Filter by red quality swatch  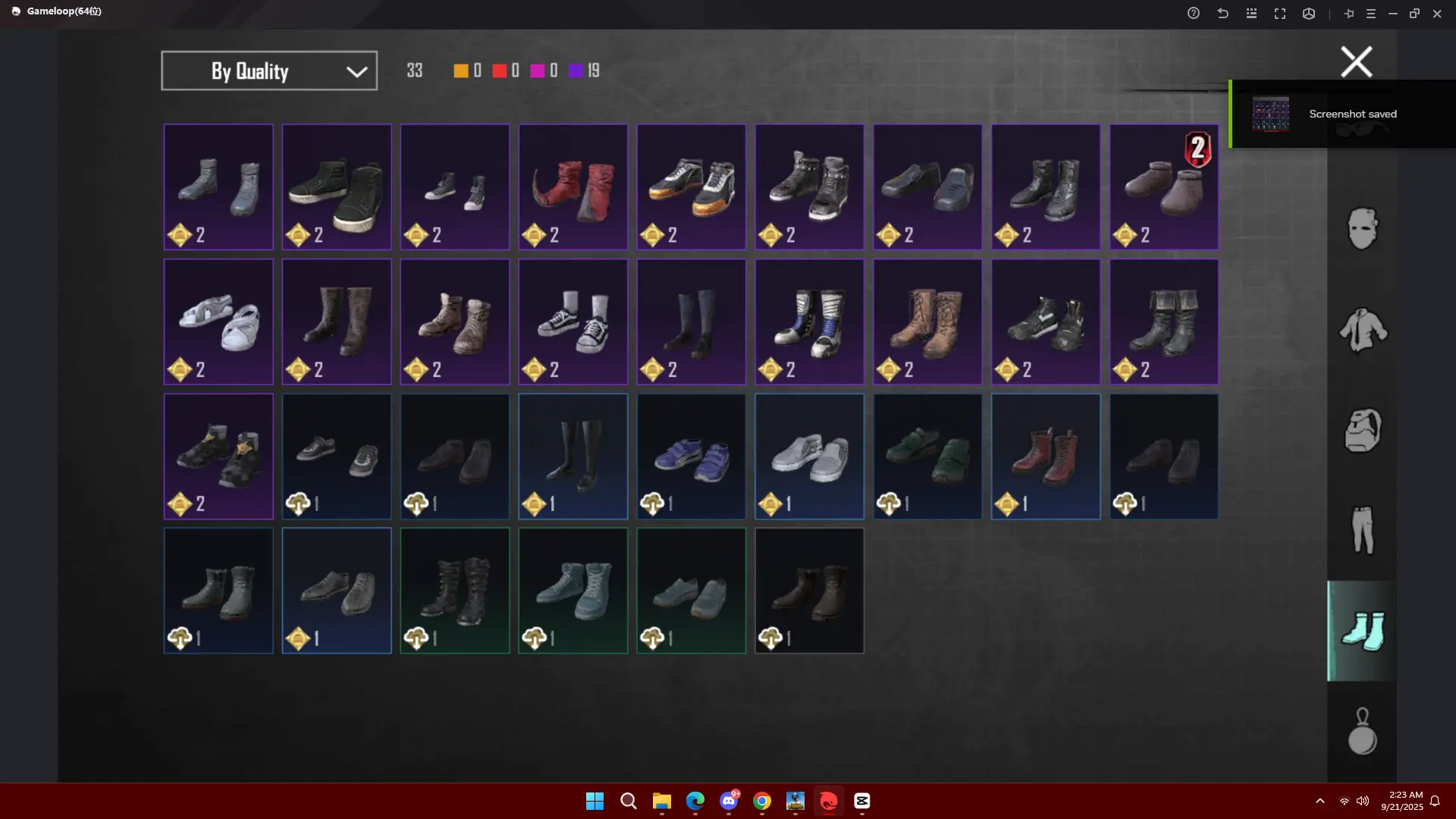pos(499,71)
